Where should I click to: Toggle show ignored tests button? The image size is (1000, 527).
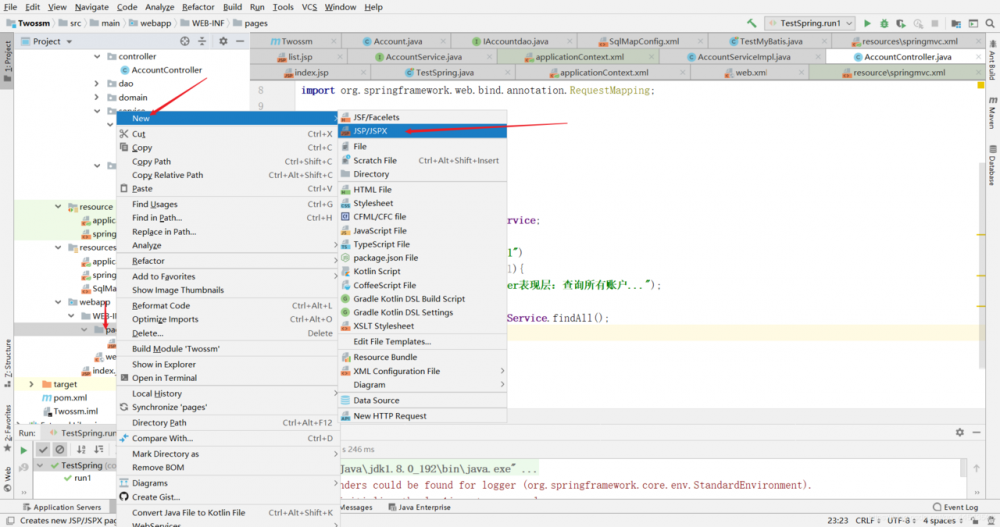click(x=60, y=450)
